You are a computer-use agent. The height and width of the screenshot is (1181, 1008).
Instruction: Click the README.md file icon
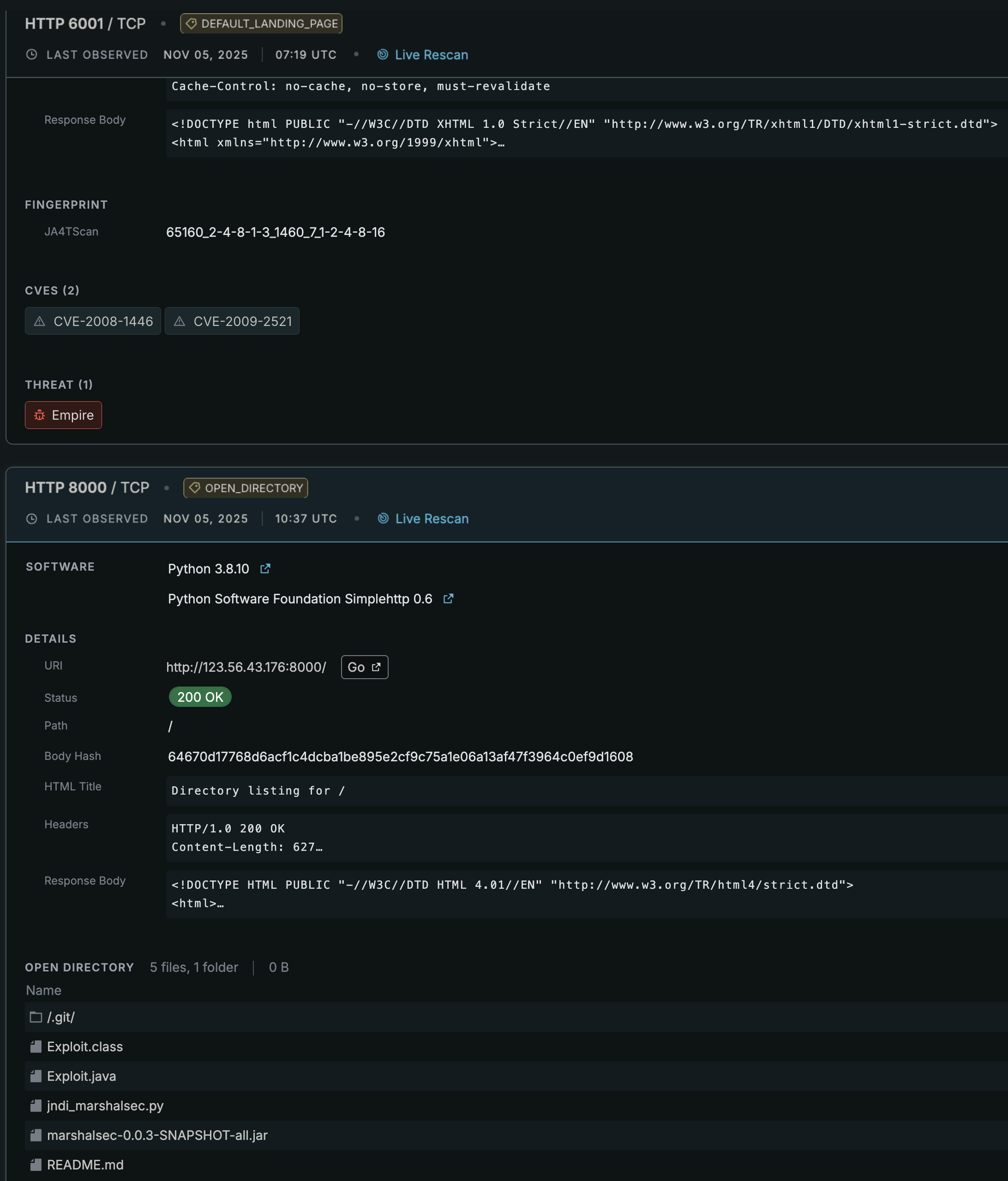tap(36, 1165)
